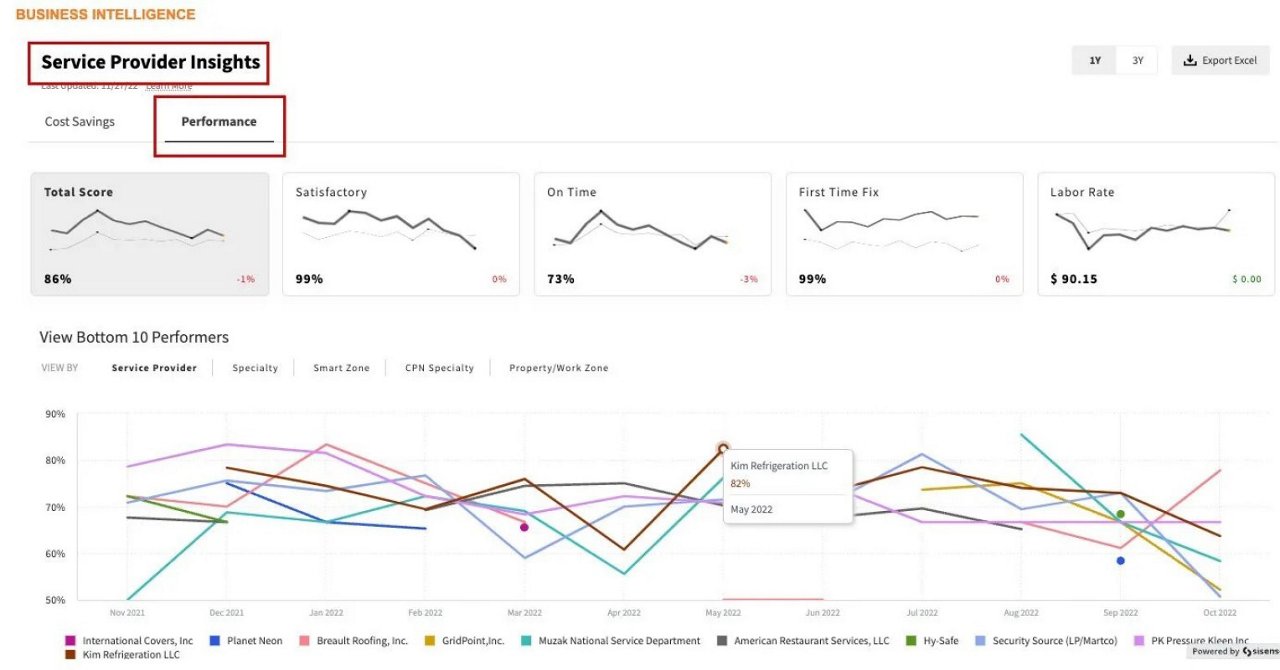The image size is (1280, 670).
Task: Select the 1Y time range
Action: pos(1093,60)
